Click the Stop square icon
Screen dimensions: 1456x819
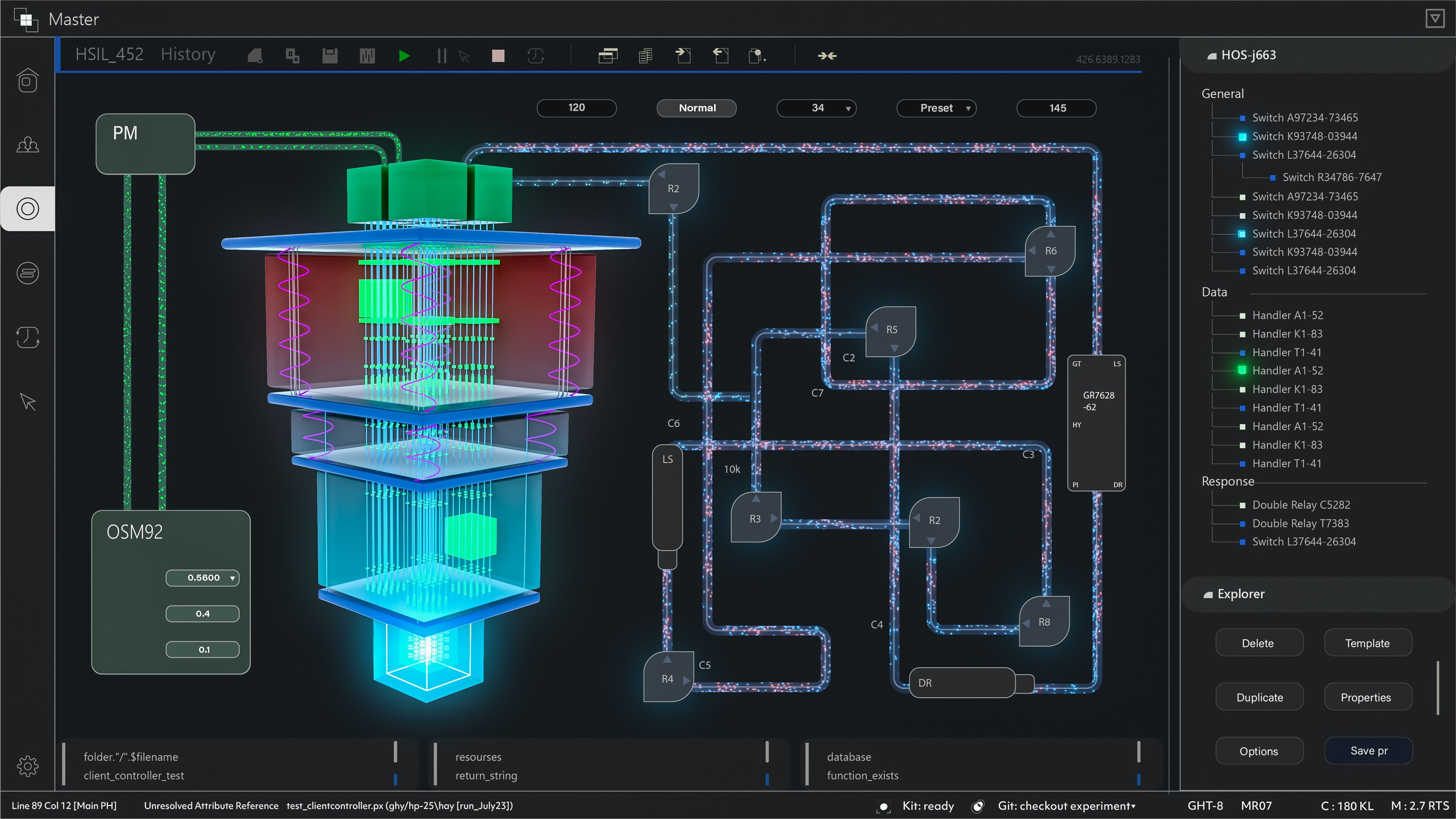pos(498,55)
